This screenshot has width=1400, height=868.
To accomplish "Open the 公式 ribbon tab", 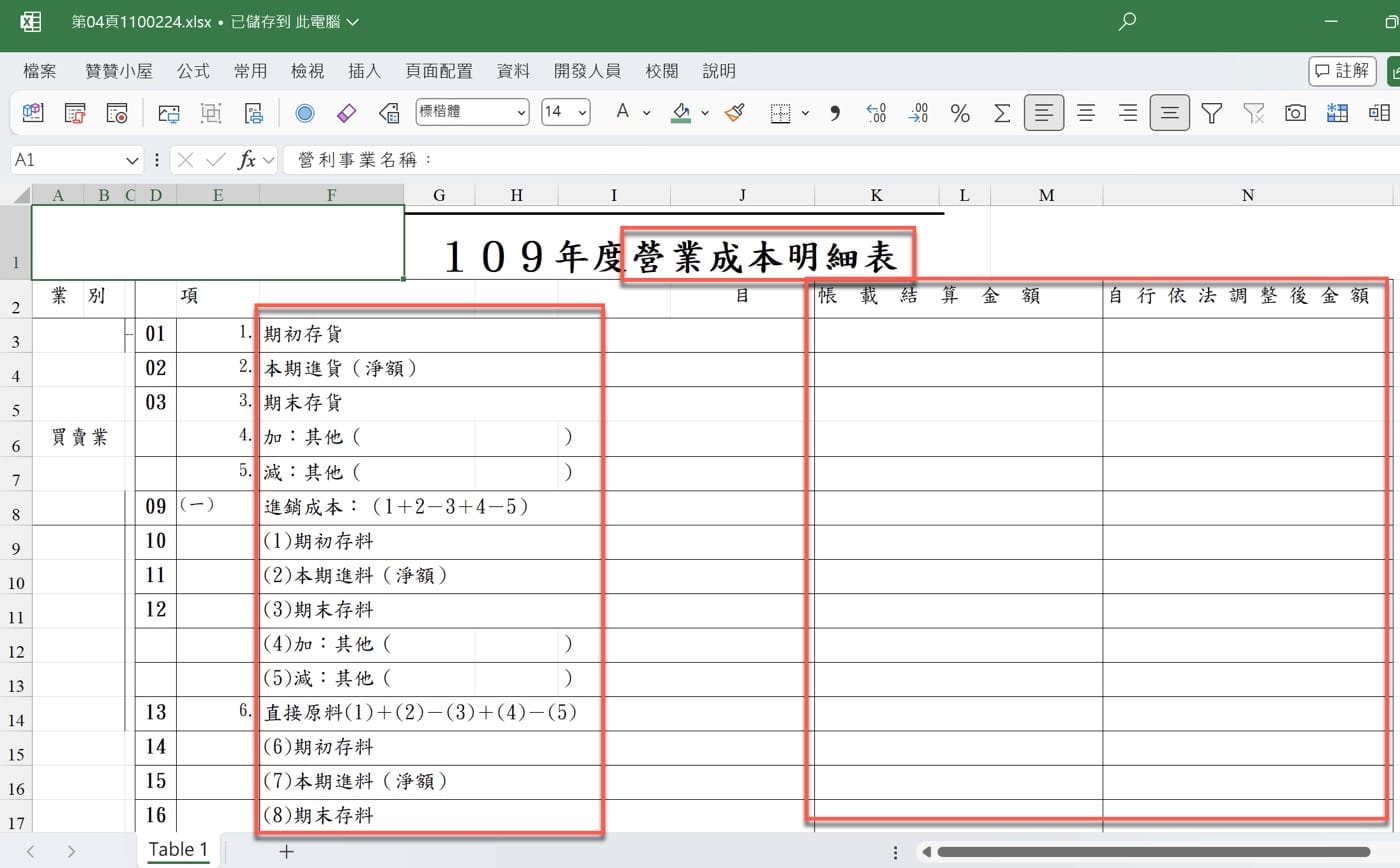I will [193, 71].
